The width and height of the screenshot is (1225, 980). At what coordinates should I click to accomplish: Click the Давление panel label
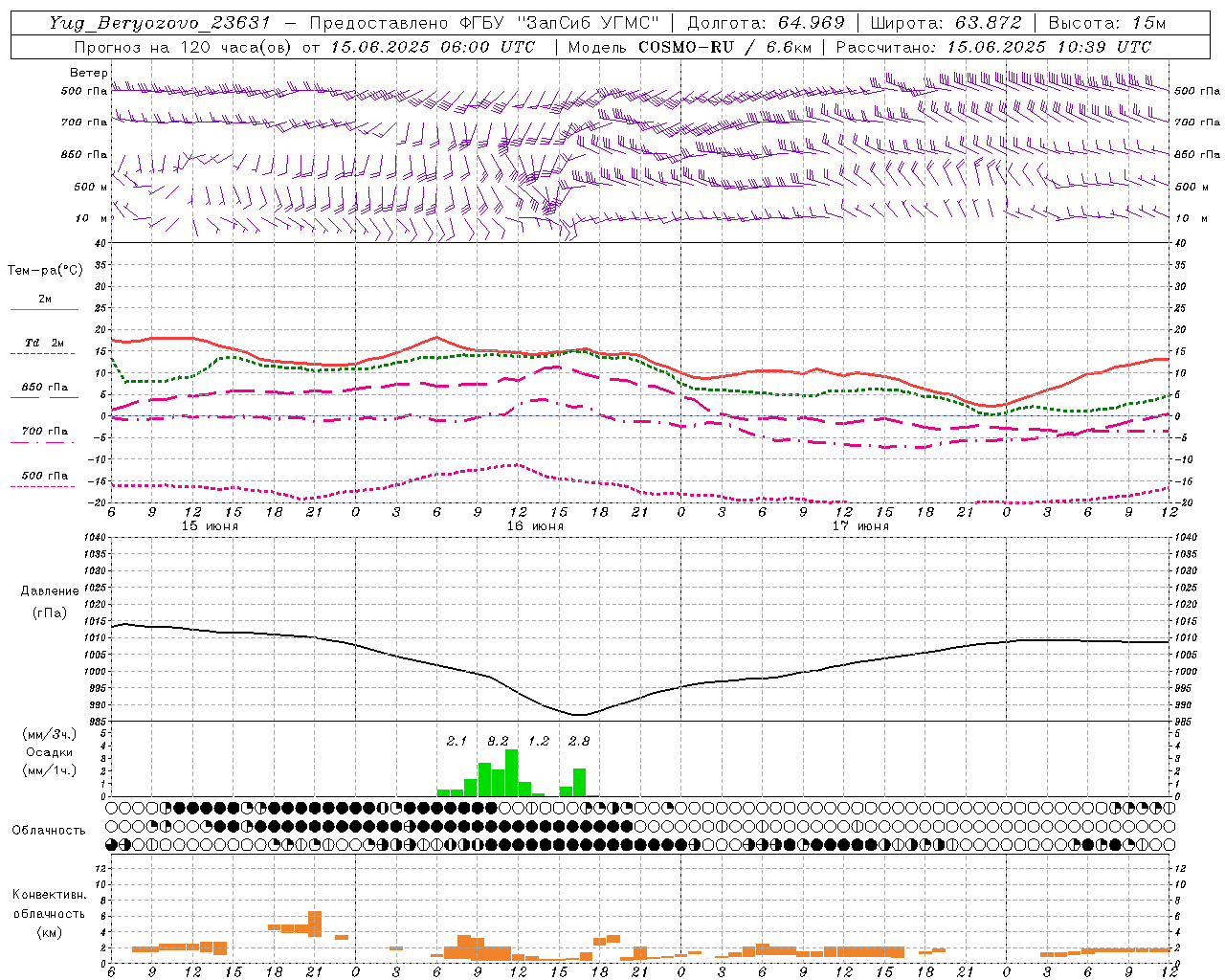coord(50,591)
